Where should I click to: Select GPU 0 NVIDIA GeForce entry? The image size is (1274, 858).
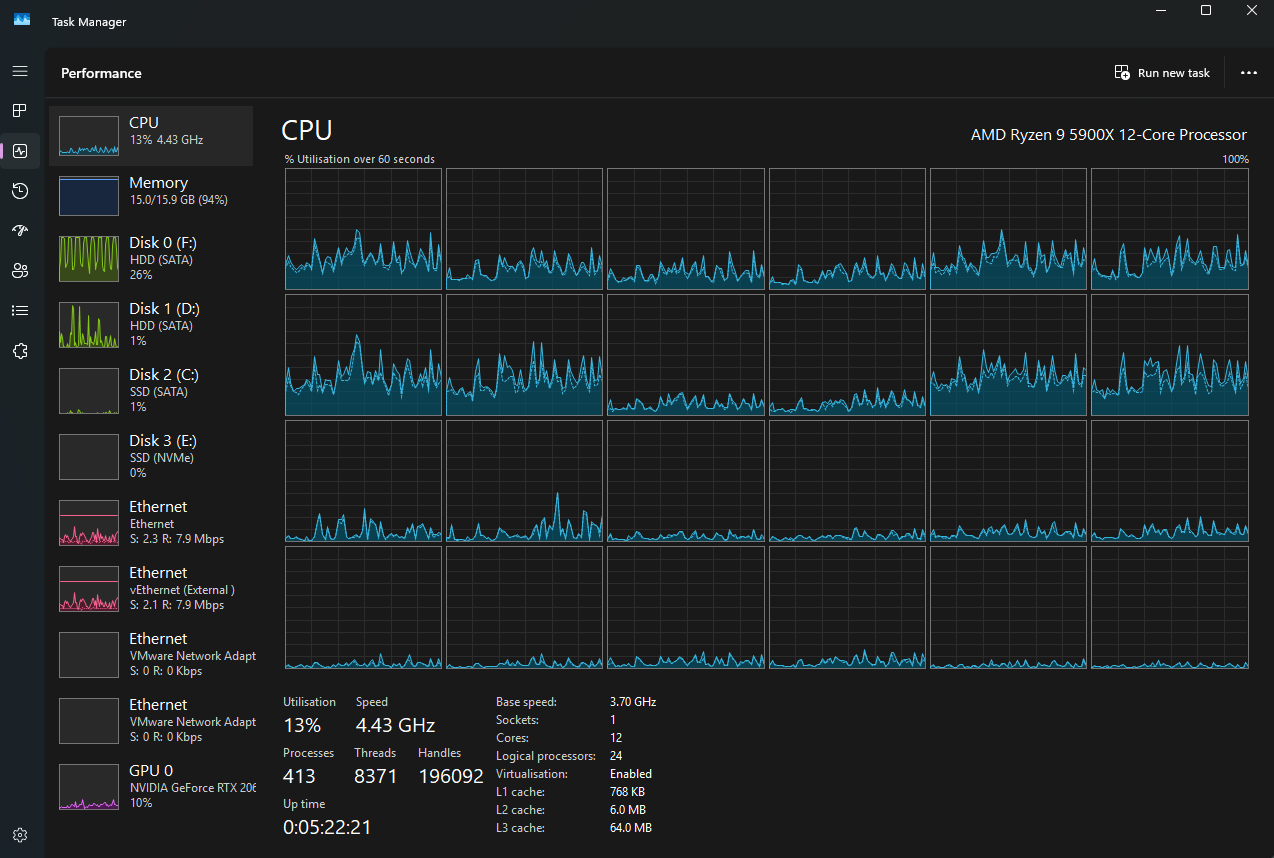(151, 786)
